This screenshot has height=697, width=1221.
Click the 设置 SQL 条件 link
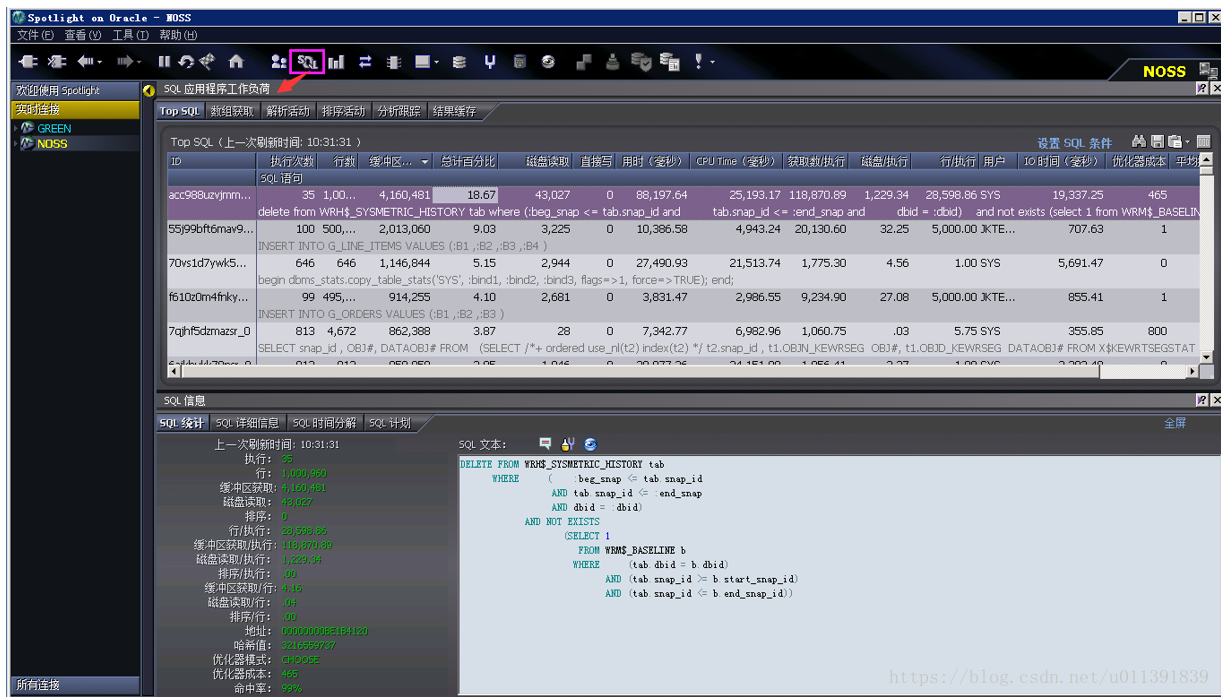coord(1074,143)
